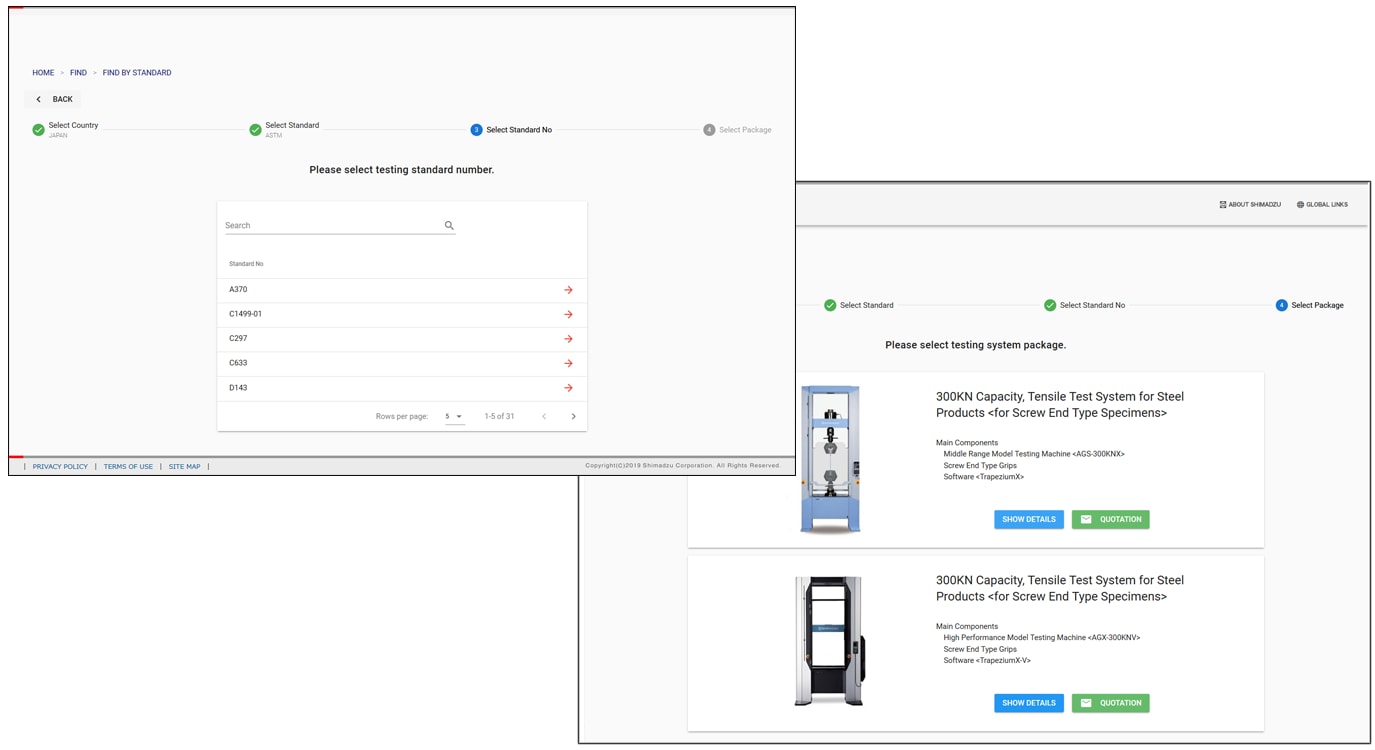This screenshot has width=1375, height=750.
Task: Click the search magnifier icon
Action: tap(449, 226)
